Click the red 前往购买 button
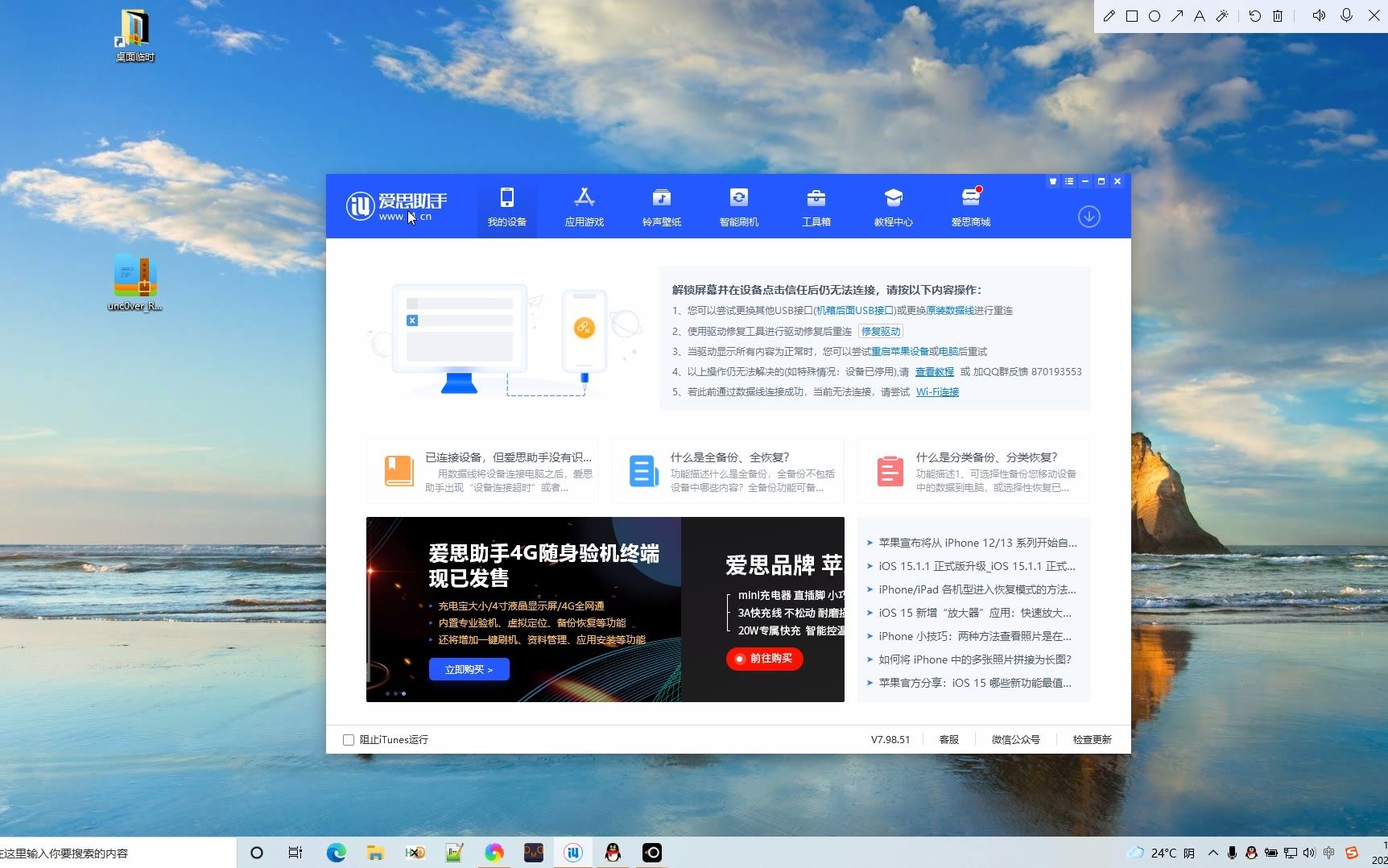The width and height of the screenshot is (1388, 868). pyautogui.click(x=764, y=659)
